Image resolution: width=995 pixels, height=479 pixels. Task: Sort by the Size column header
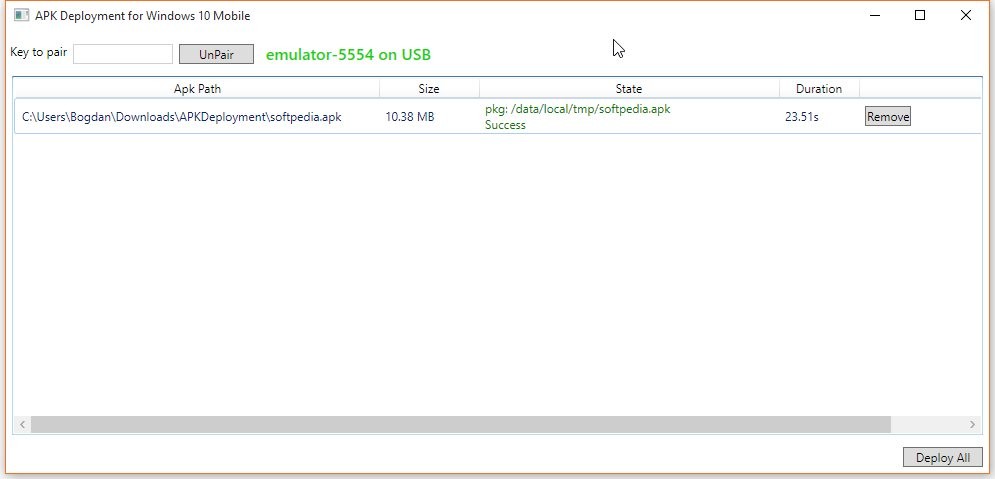pos(429,89)
